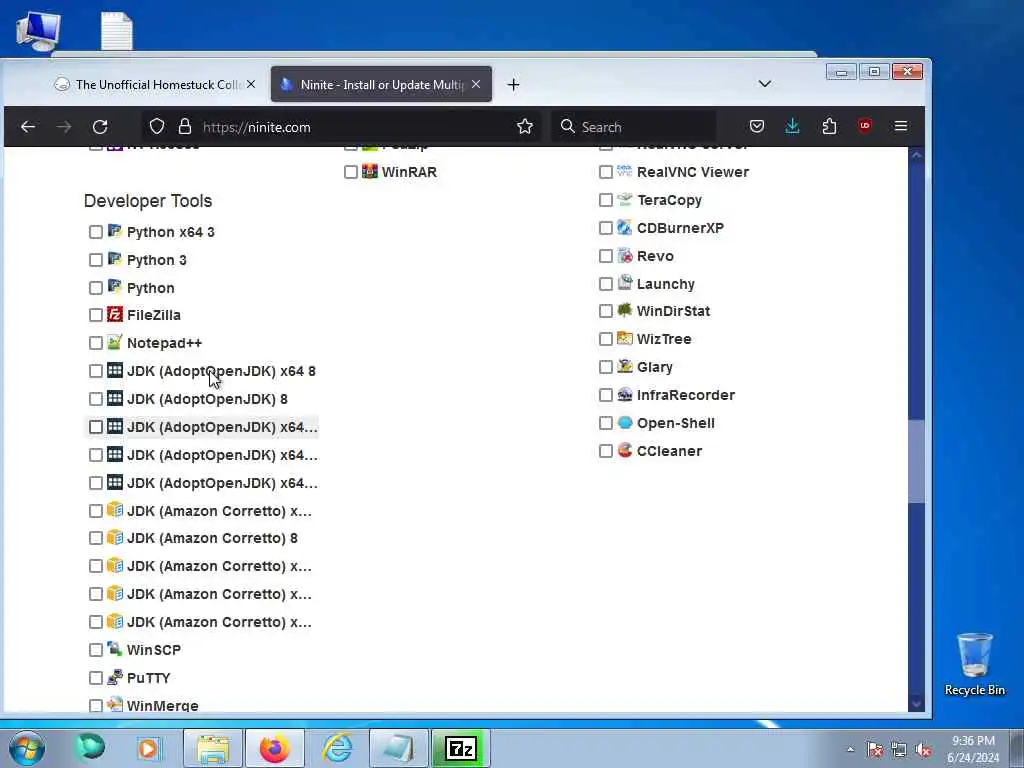1024x768 pixels.
Task: Click the WinSCP app icon
Action: (115, 649)
